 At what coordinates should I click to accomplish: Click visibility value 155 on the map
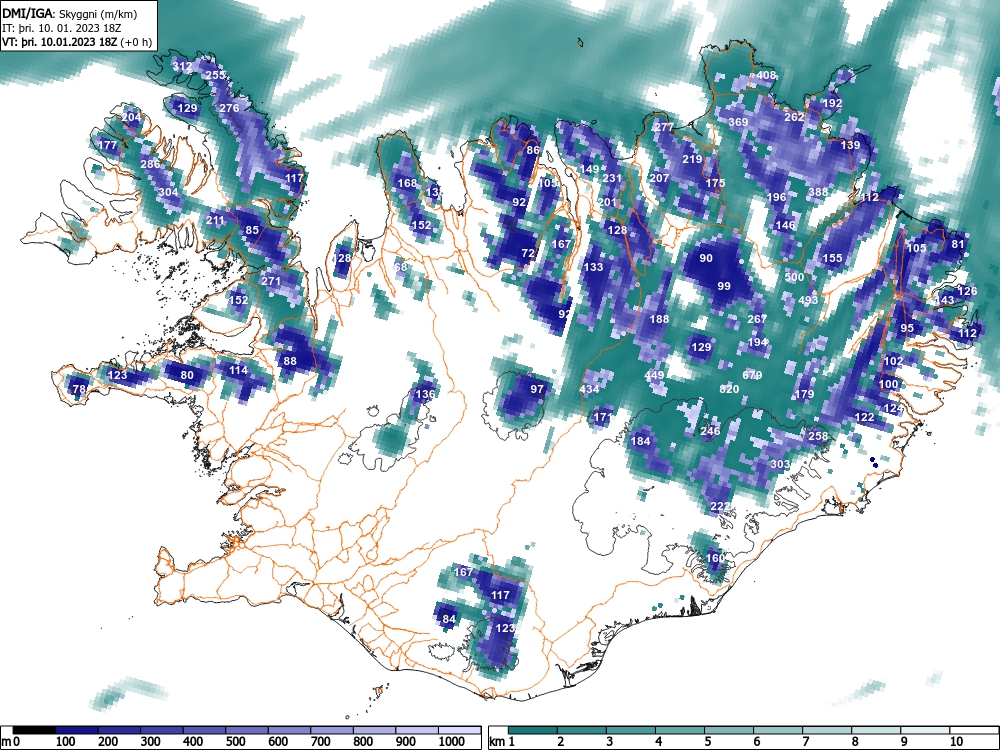832,258
